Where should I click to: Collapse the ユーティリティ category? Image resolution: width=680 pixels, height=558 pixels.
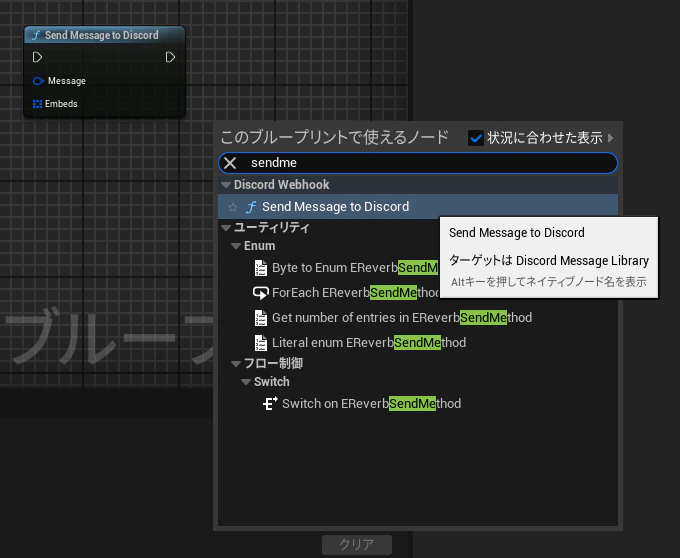[226, 228]
